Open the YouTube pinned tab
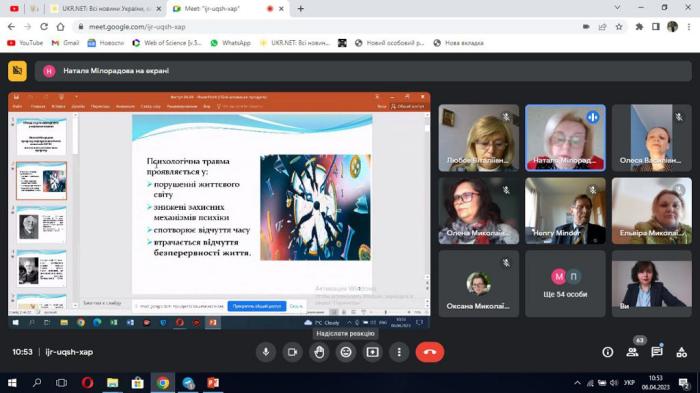Viewport: 700px width, 393px height. (14, 8)
